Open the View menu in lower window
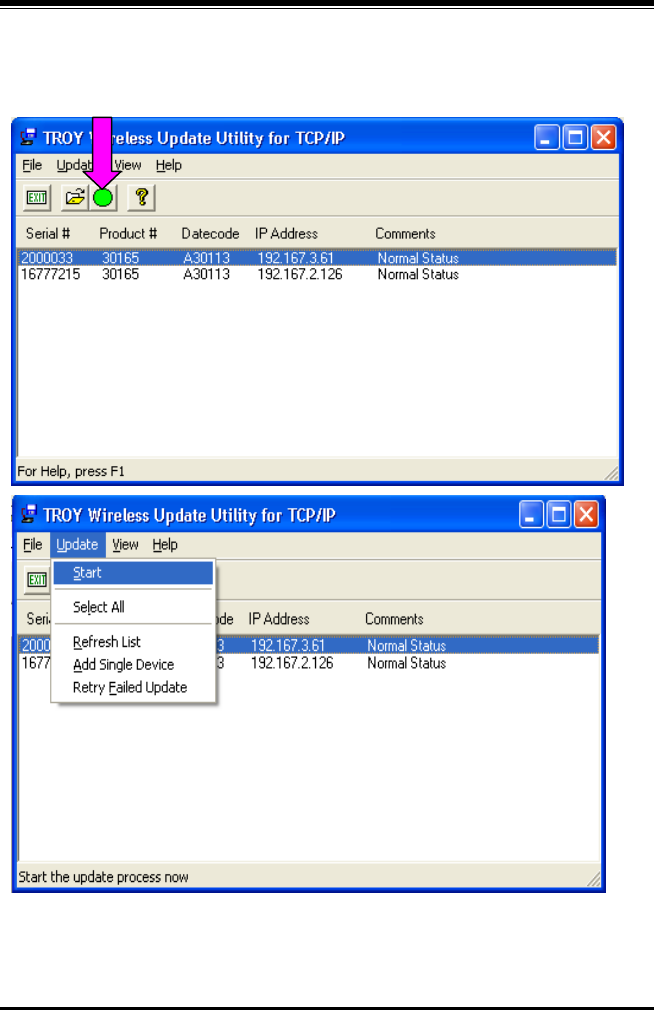 [125, 545]
